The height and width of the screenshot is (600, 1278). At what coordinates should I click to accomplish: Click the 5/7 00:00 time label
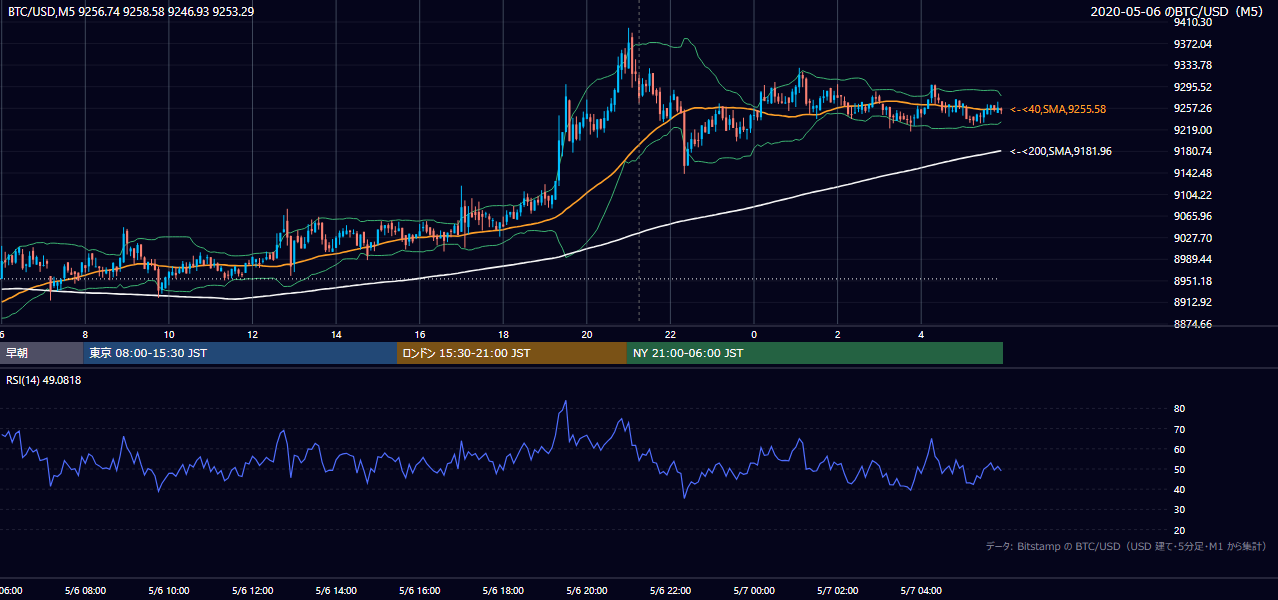pyautogui.click(x=754, y=591)
